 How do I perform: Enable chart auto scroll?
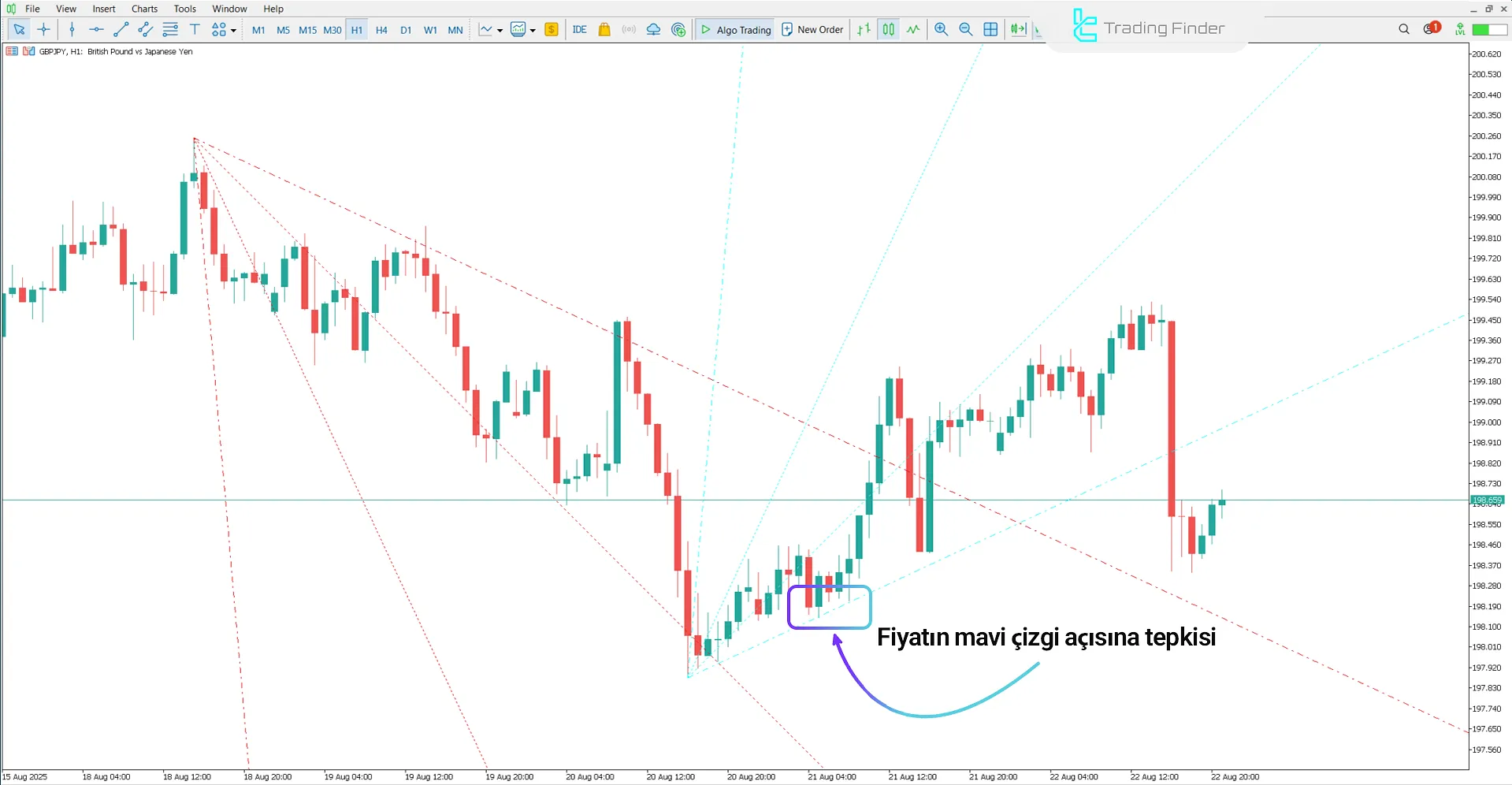tap(1018, 29)
